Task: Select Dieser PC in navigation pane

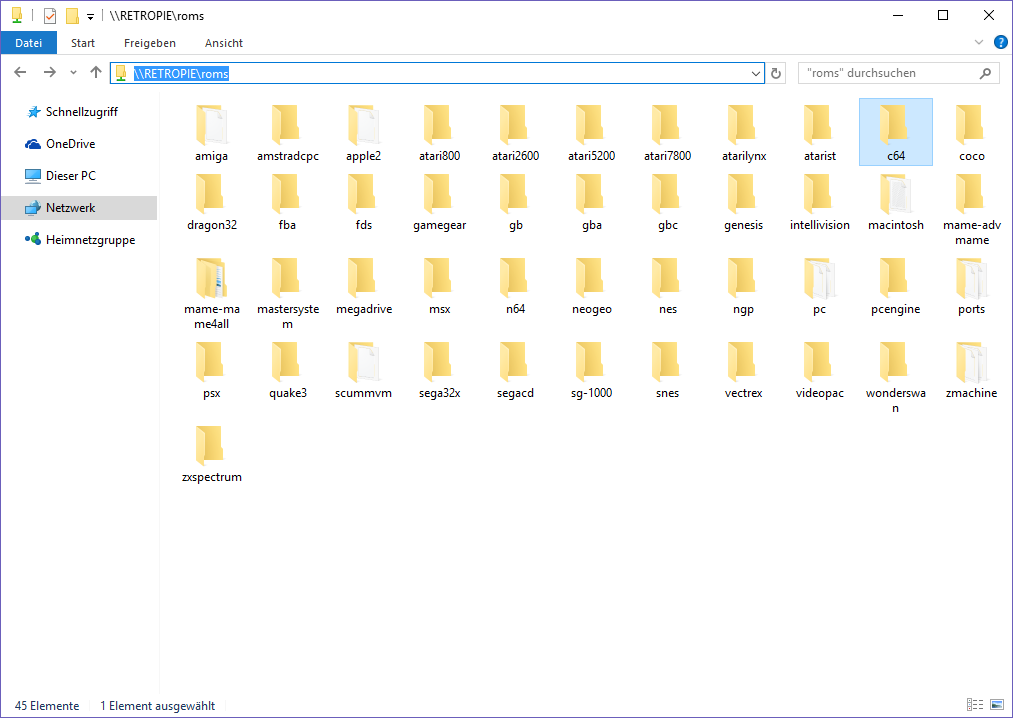Action: (70, 176)
